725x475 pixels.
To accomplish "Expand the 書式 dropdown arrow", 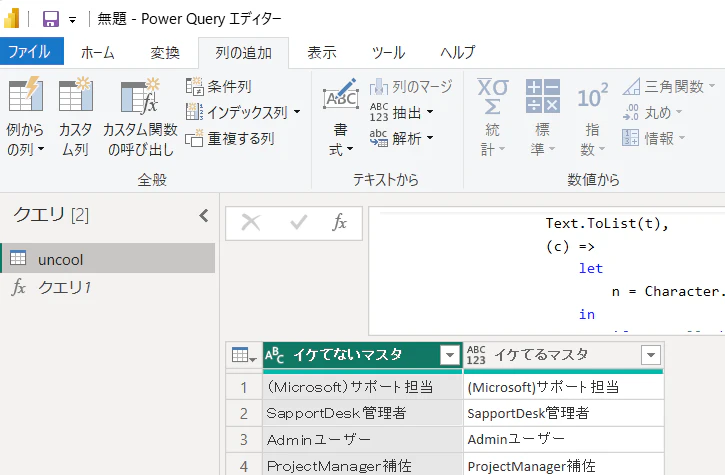I will coord(350,149).
